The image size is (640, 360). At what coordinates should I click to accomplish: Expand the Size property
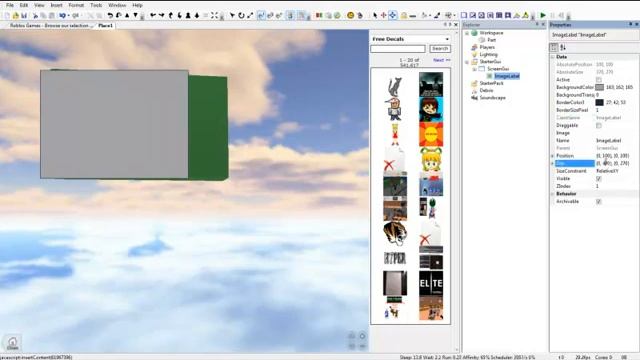click(553, 163)
